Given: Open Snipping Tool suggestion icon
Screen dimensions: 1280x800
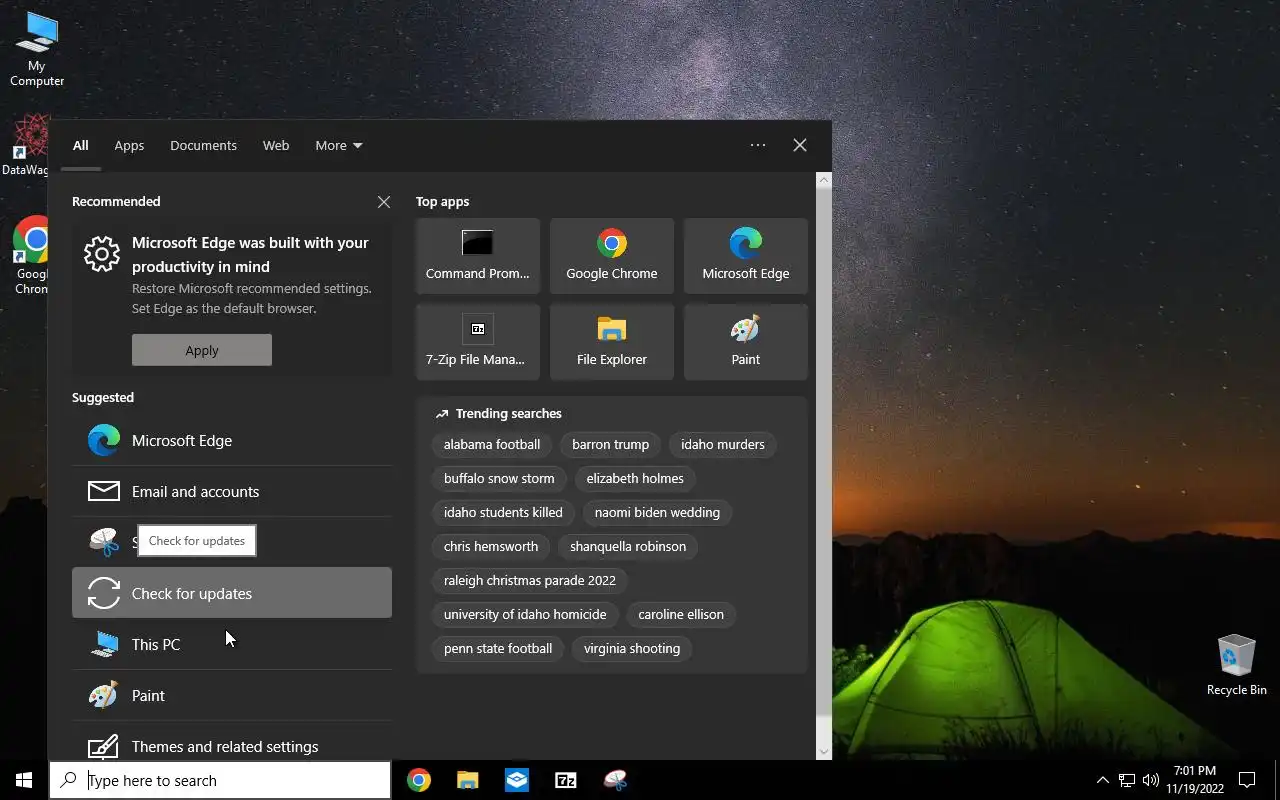Looking at the screenshot, I should pyautogui.click(x=104, y=542).
